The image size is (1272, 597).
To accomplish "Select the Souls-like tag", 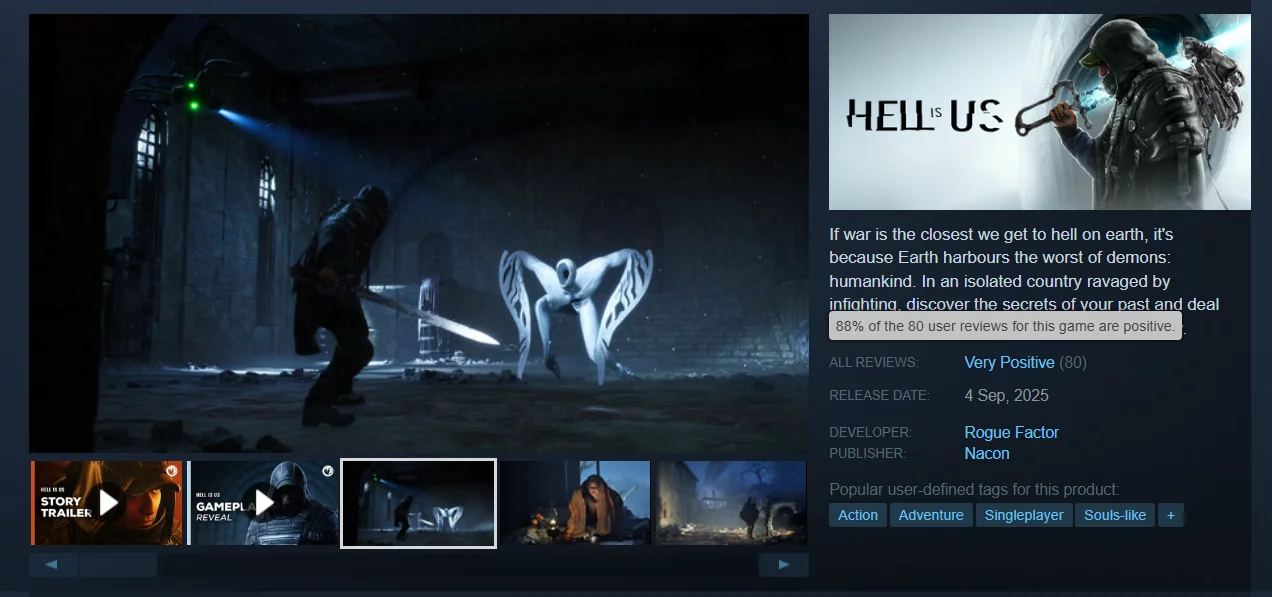I will click(1115, 515).
